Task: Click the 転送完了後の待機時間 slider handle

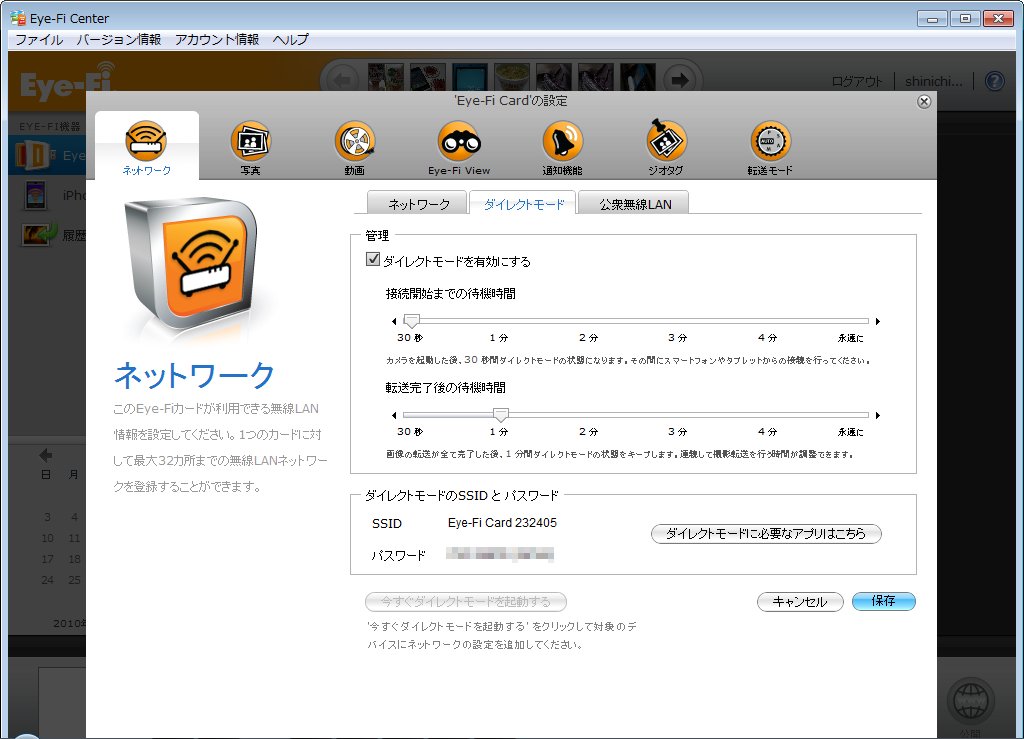Action: coord(500,415)
